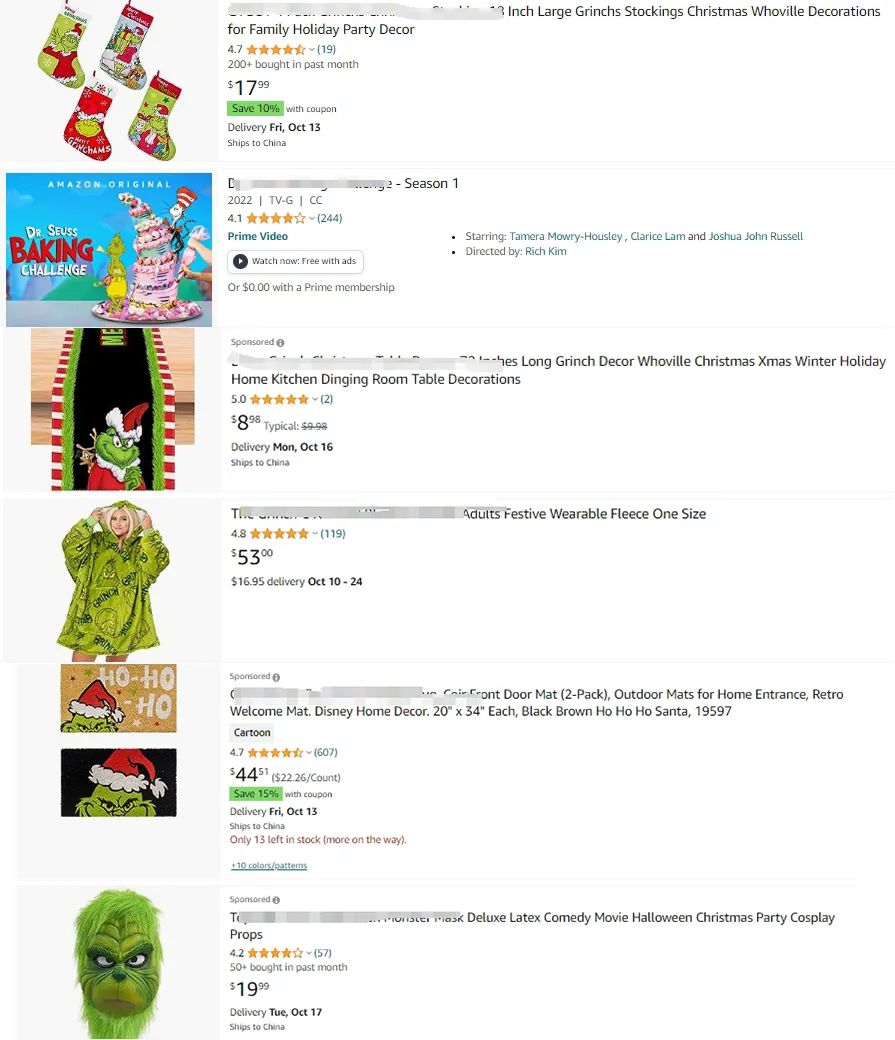Click director Rich Kim link
Screen dimensions: 895x1040
(x=545, y=251)
